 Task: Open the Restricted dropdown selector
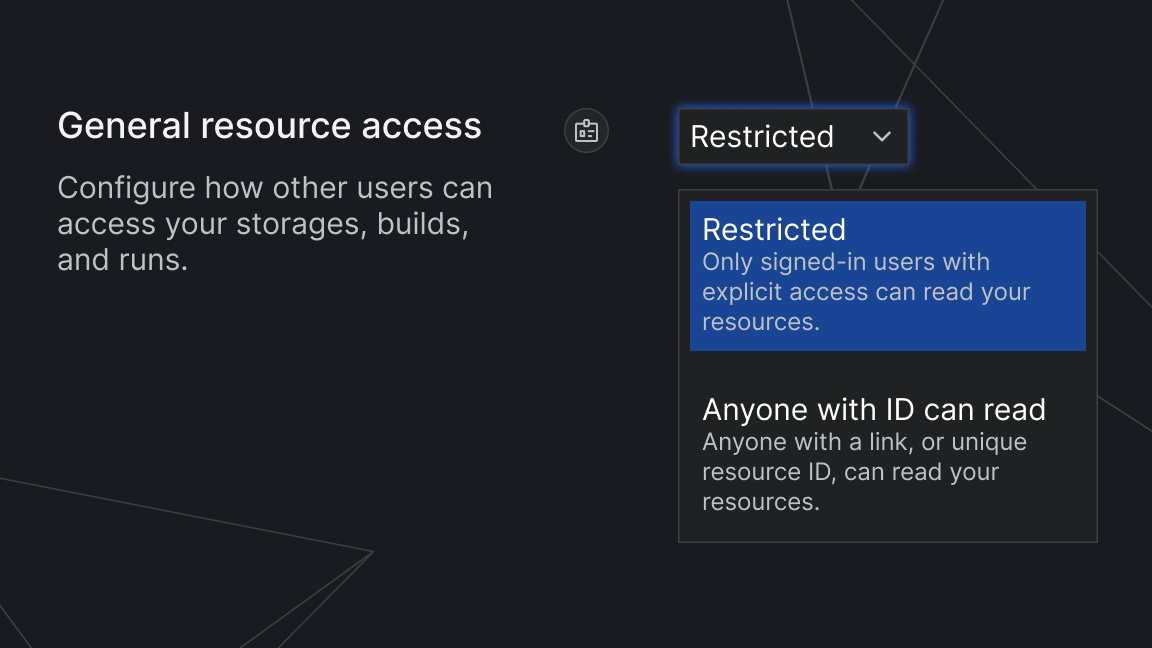793,136
